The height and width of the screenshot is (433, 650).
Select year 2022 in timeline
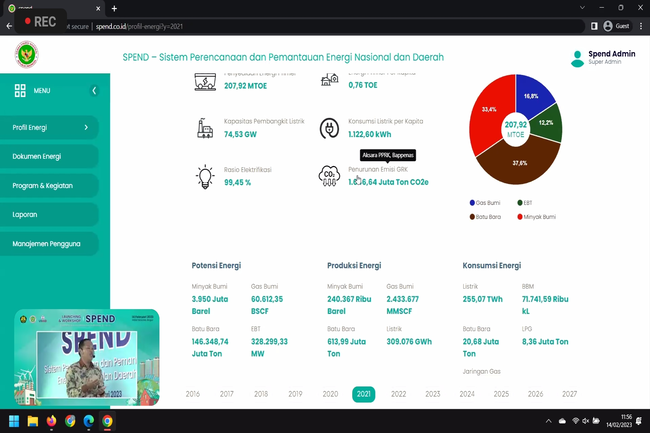coord(398,394)
